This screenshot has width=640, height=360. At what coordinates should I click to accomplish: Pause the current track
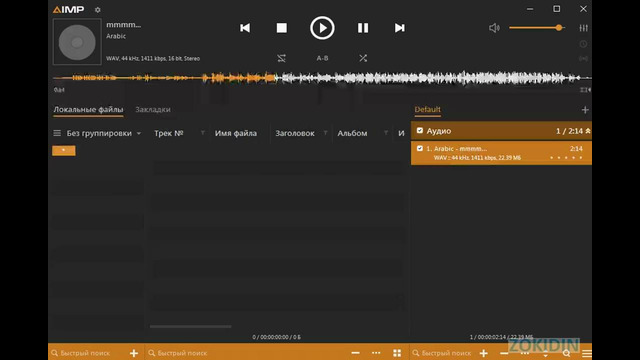tap(363, 28)
